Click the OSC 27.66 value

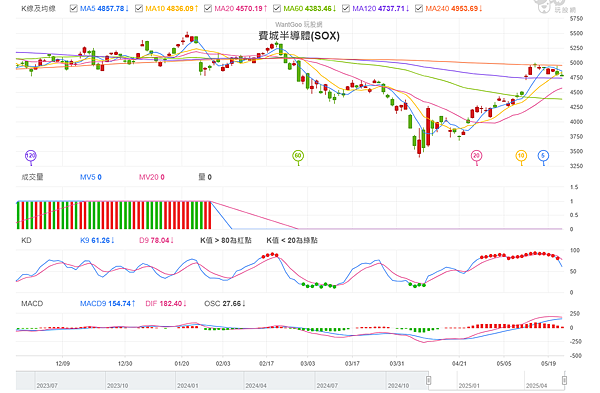click(225, 303)
